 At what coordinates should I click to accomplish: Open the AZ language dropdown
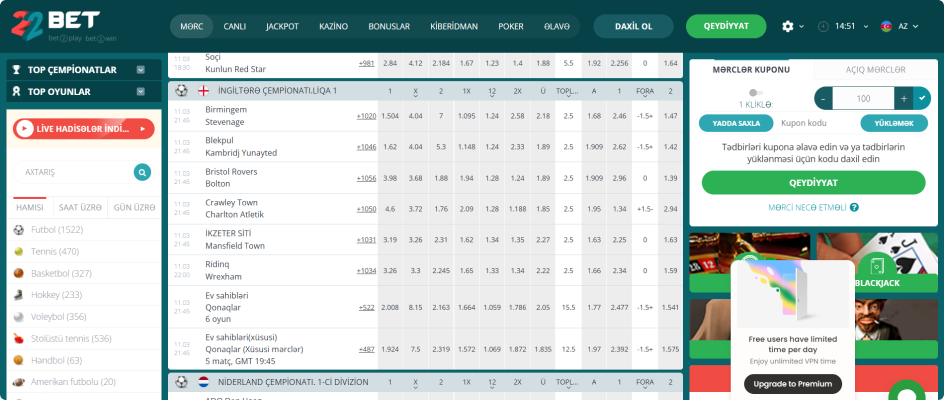[x=916, y=27]
